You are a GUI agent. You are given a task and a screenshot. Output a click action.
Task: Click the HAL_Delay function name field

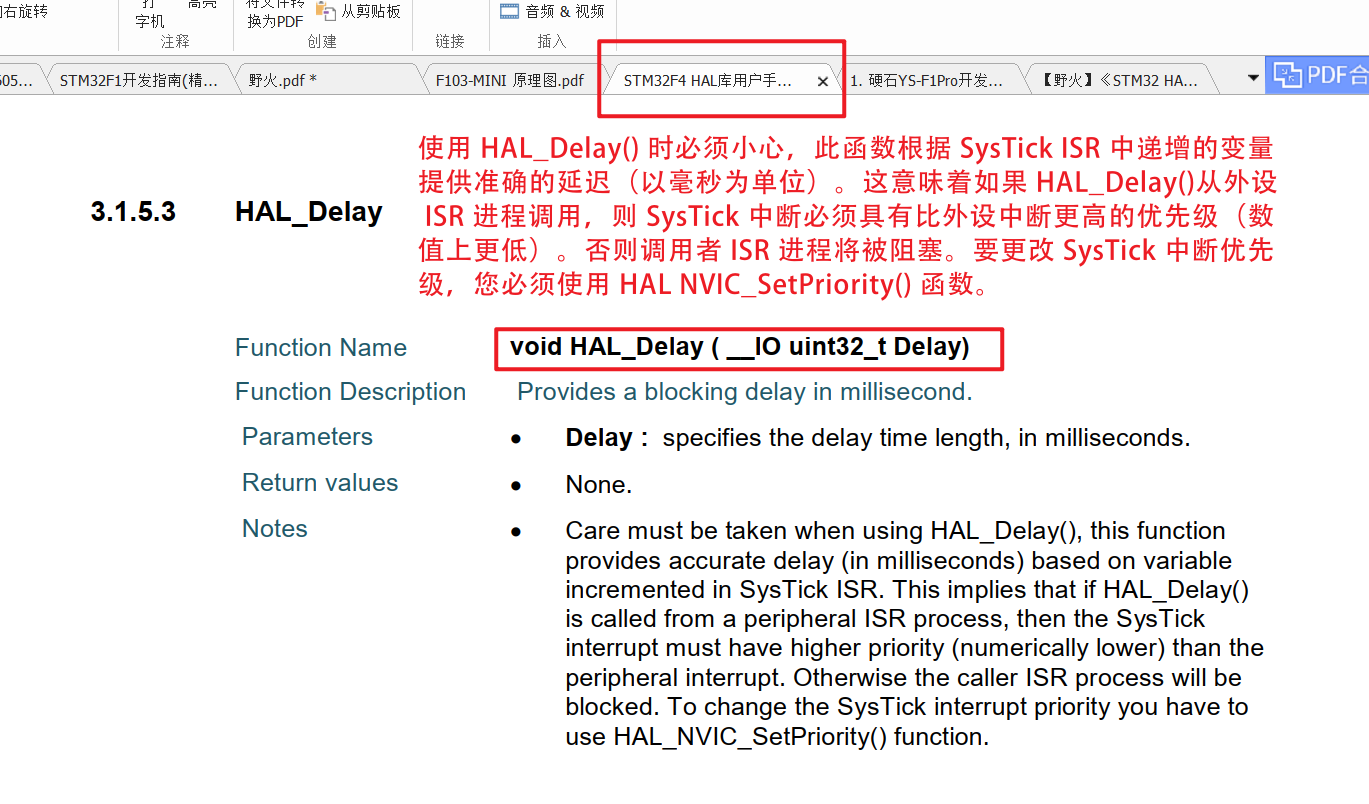click(x=321, y=347)
